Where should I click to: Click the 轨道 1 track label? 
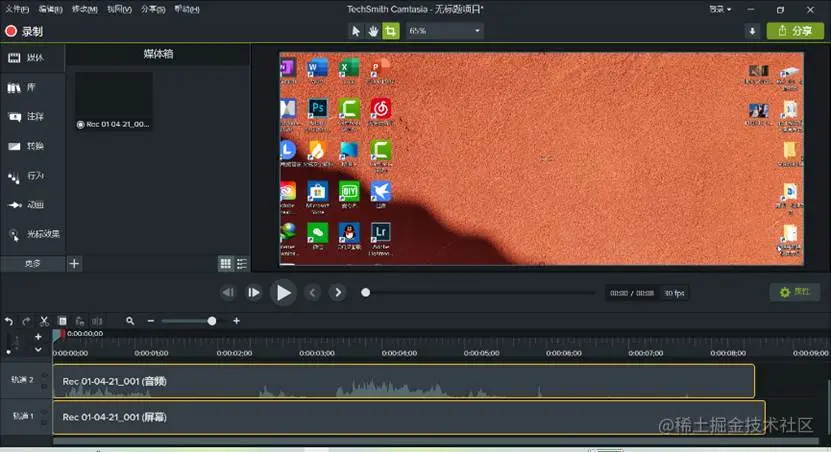tap(23, 416)
